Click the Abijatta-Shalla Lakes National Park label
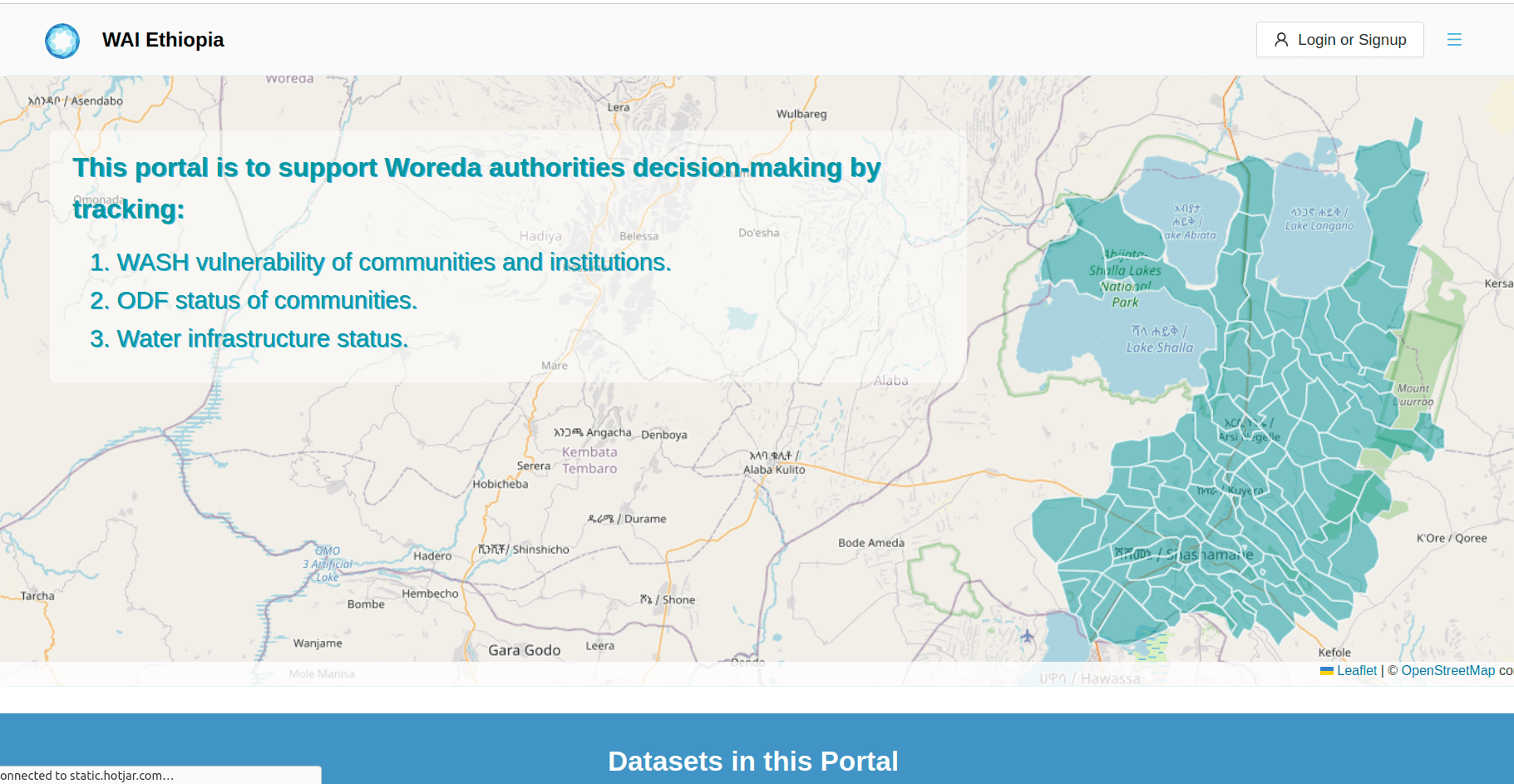Screen dimensions: 1514x784 tap(1125, 279)
